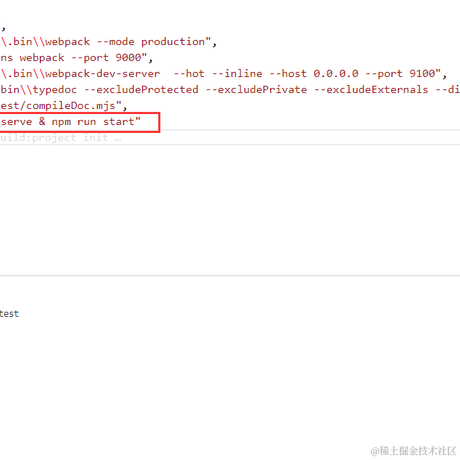Click the --inline flag
The image size is (460, 460).
point(237,73)
